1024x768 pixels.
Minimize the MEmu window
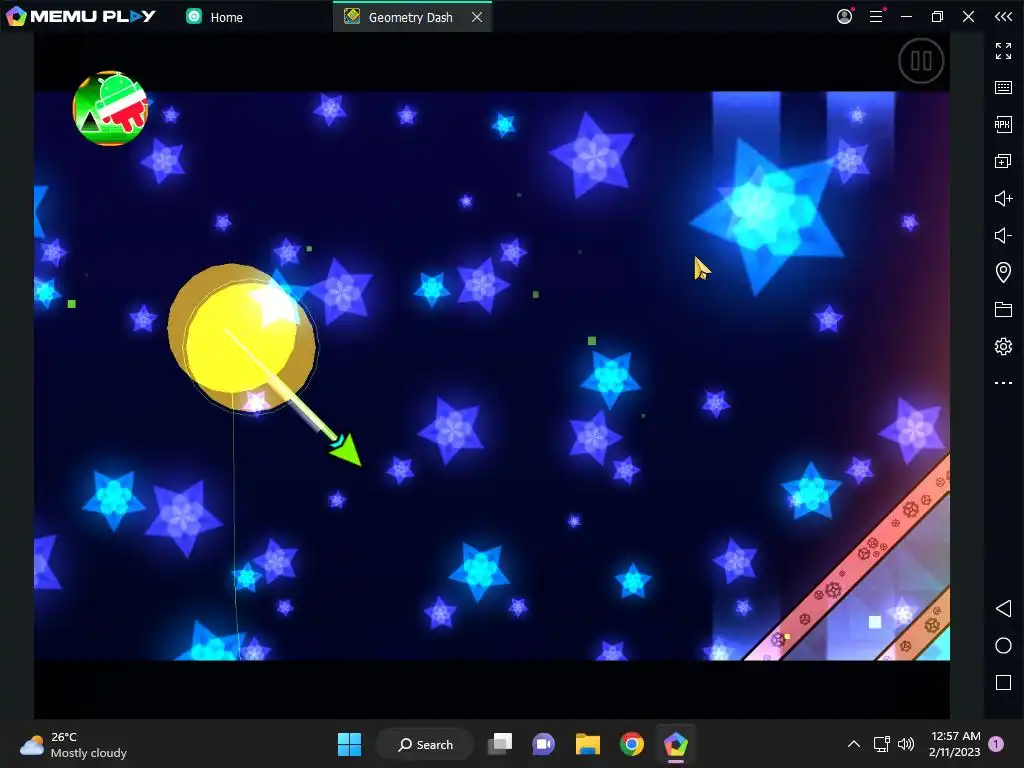(x=906, y=16)
